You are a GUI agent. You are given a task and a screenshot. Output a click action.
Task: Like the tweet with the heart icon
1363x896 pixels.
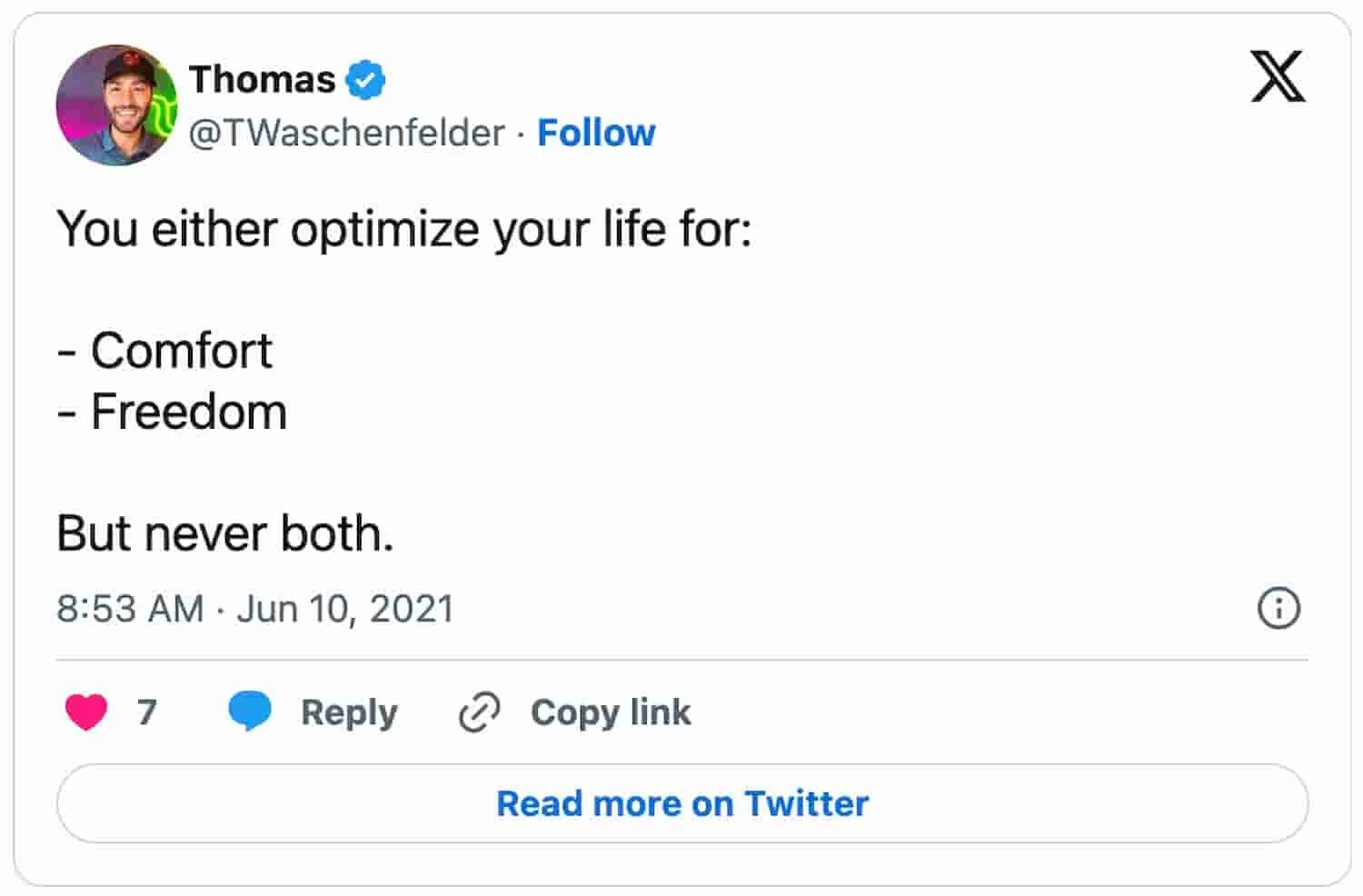86,712
